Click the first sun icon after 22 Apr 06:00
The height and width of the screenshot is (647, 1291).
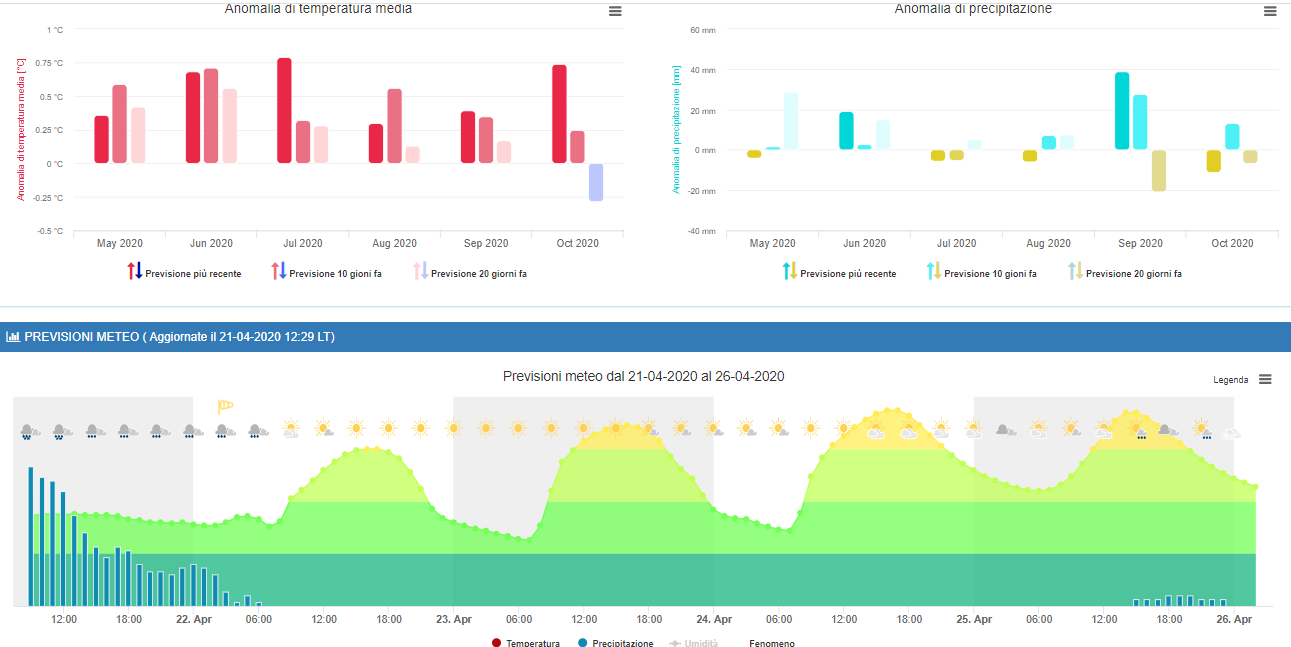point(291,429)
